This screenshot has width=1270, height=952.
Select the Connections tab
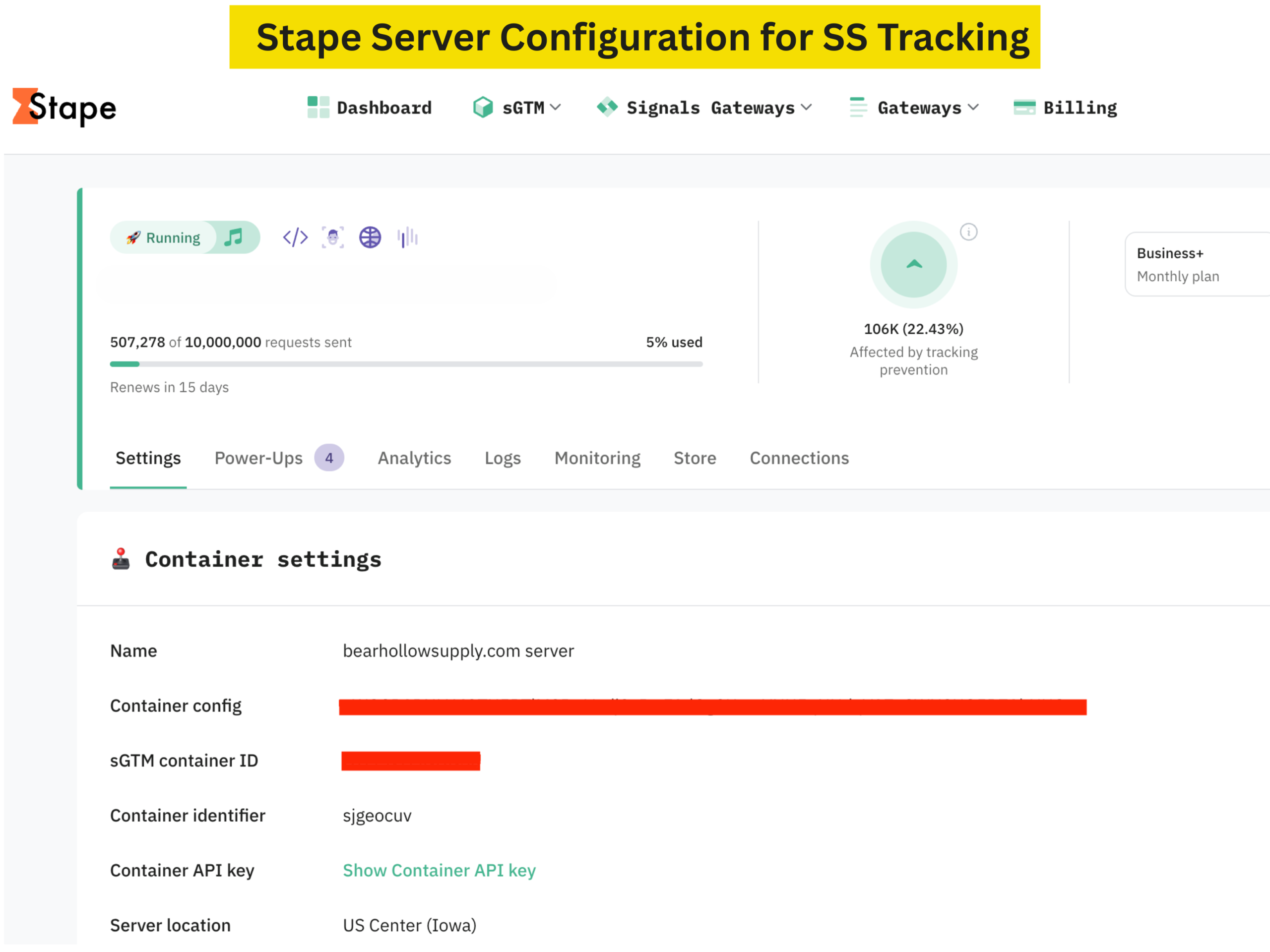point(799,458)
